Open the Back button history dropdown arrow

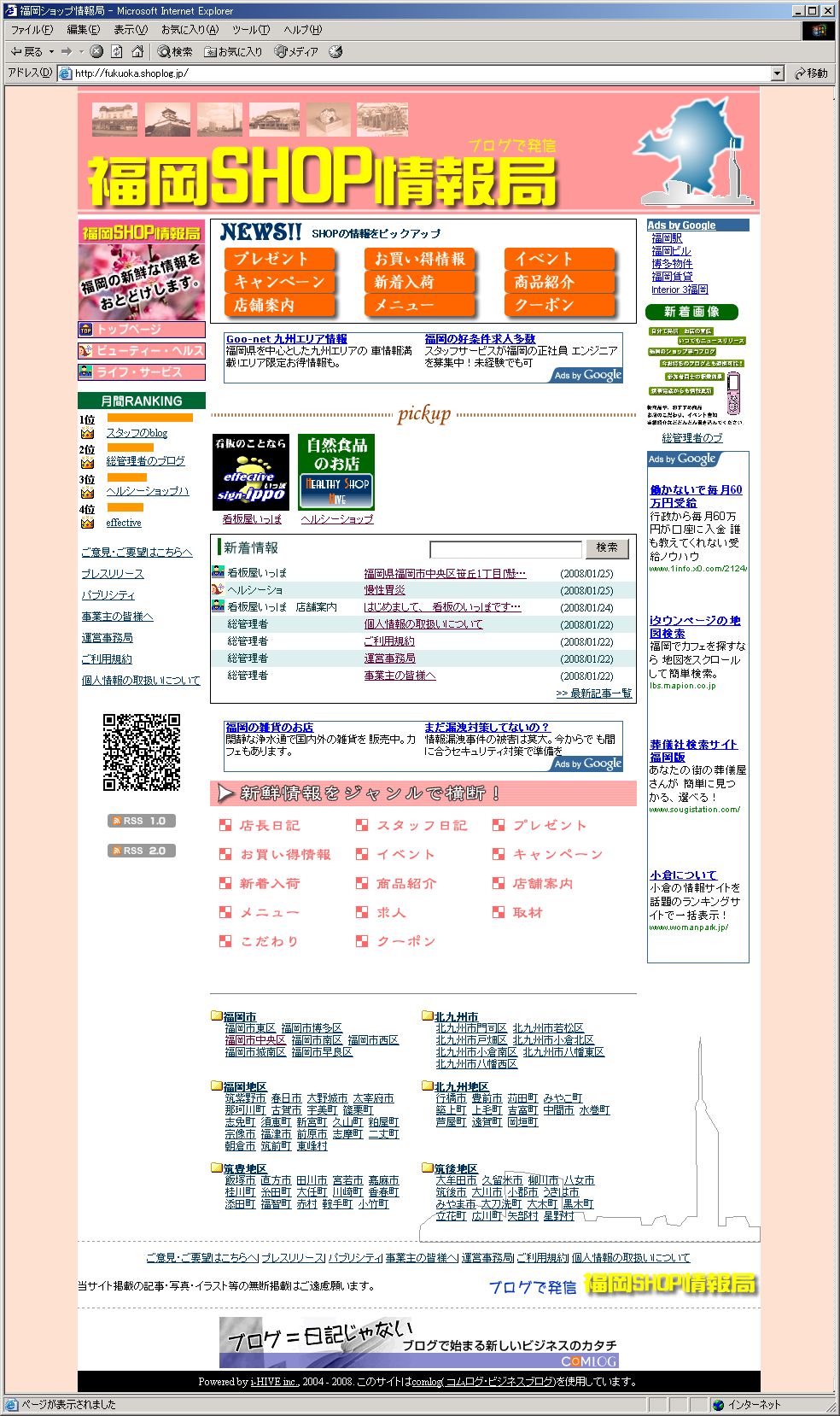pyautogui.click(x=51, y=51)
